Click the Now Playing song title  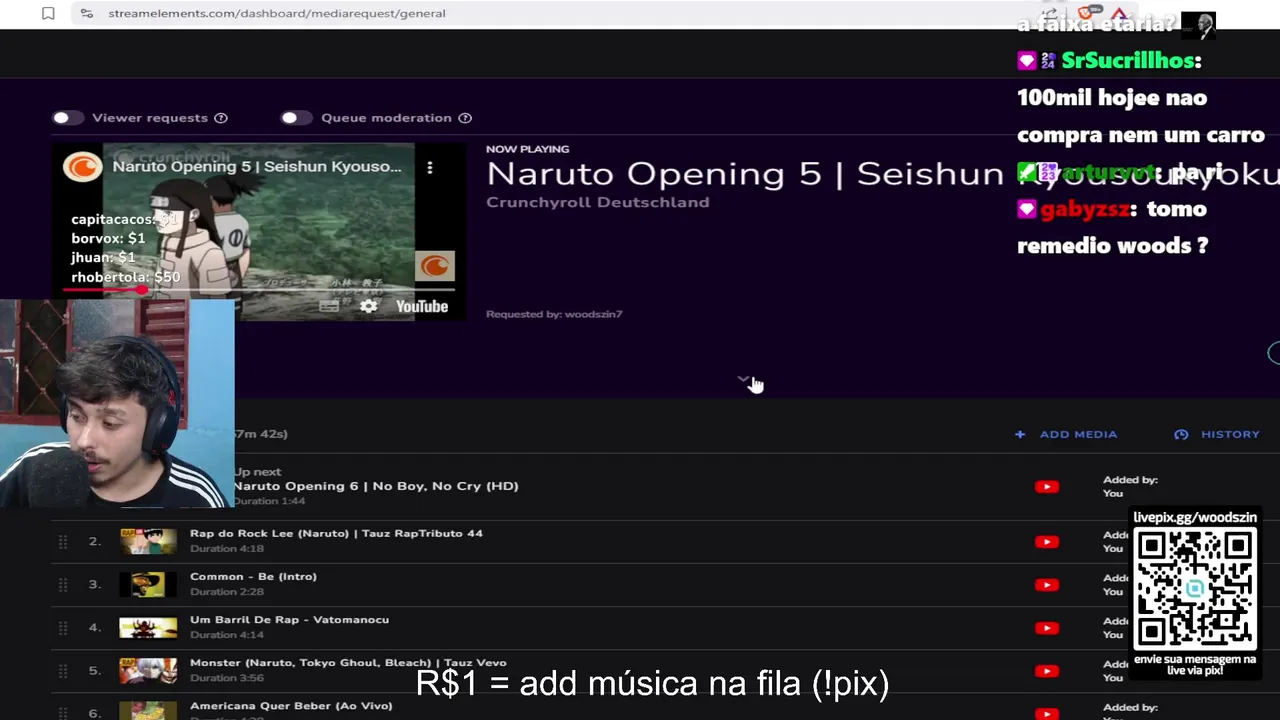pyautogui.click(x=883, y=174)
